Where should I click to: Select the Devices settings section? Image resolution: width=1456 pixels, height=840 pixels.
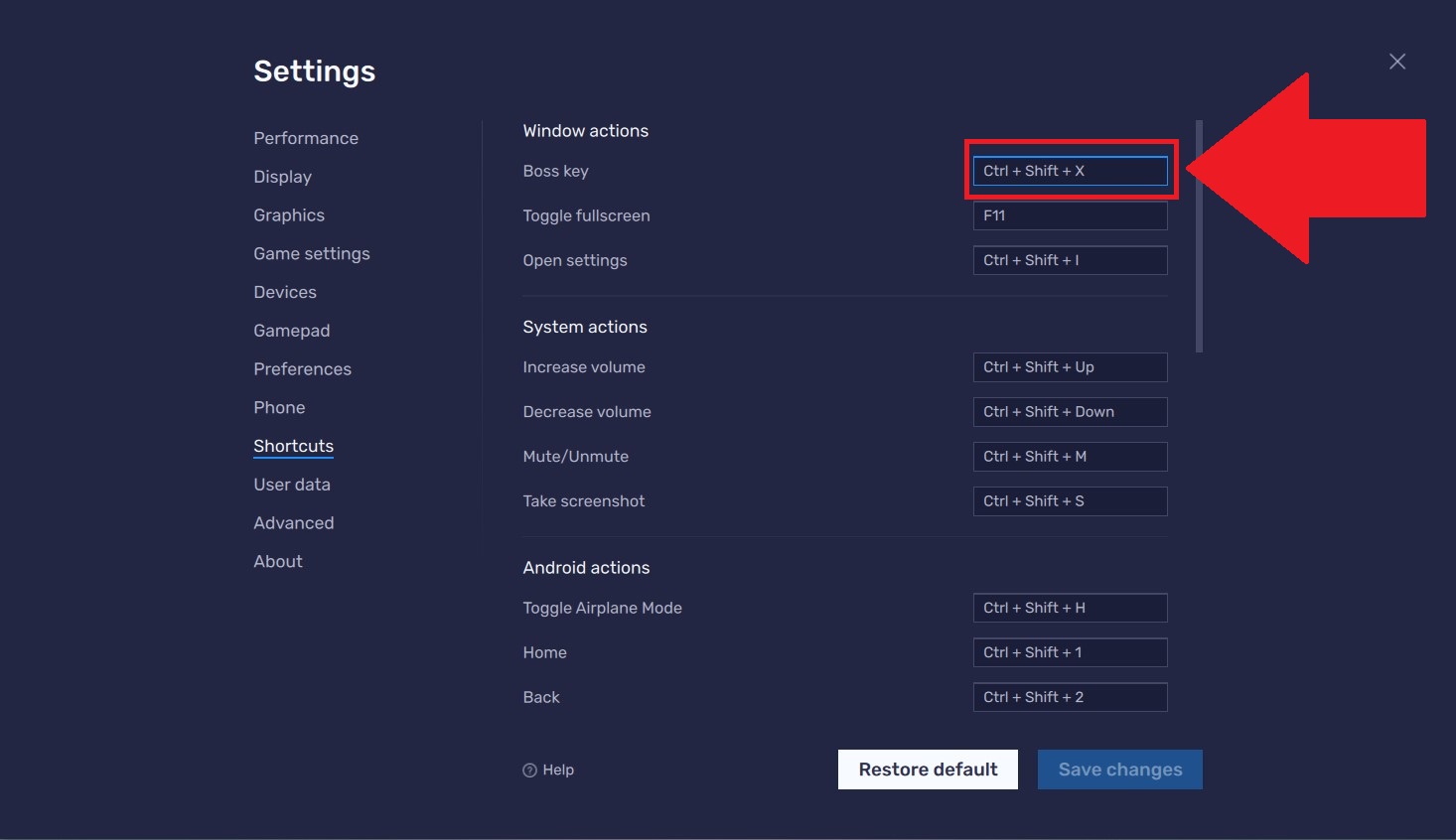(x=285, y=292)
